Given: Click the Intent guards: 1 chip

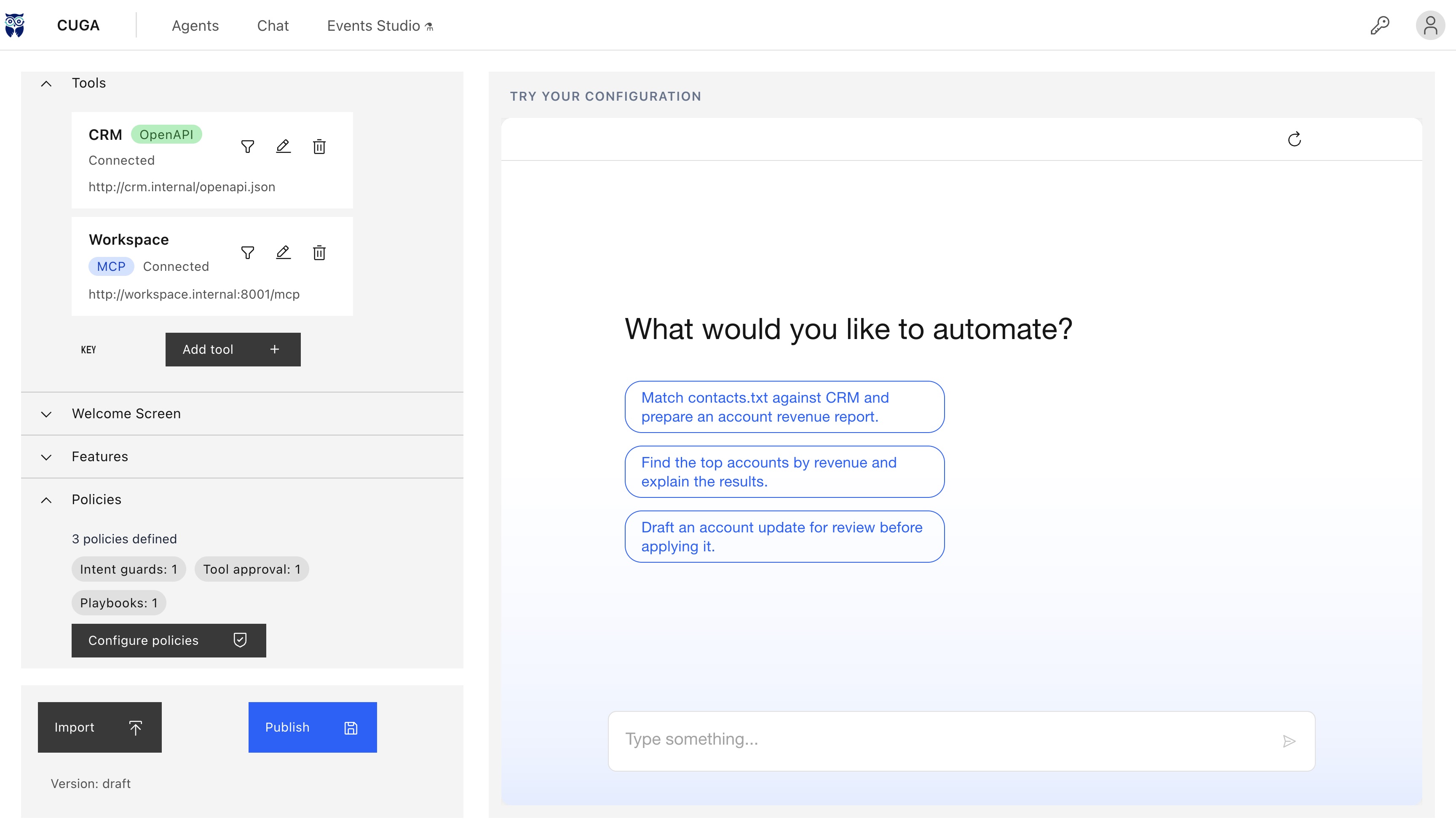Looking at the screenshot, I should [x=128, y=569].
